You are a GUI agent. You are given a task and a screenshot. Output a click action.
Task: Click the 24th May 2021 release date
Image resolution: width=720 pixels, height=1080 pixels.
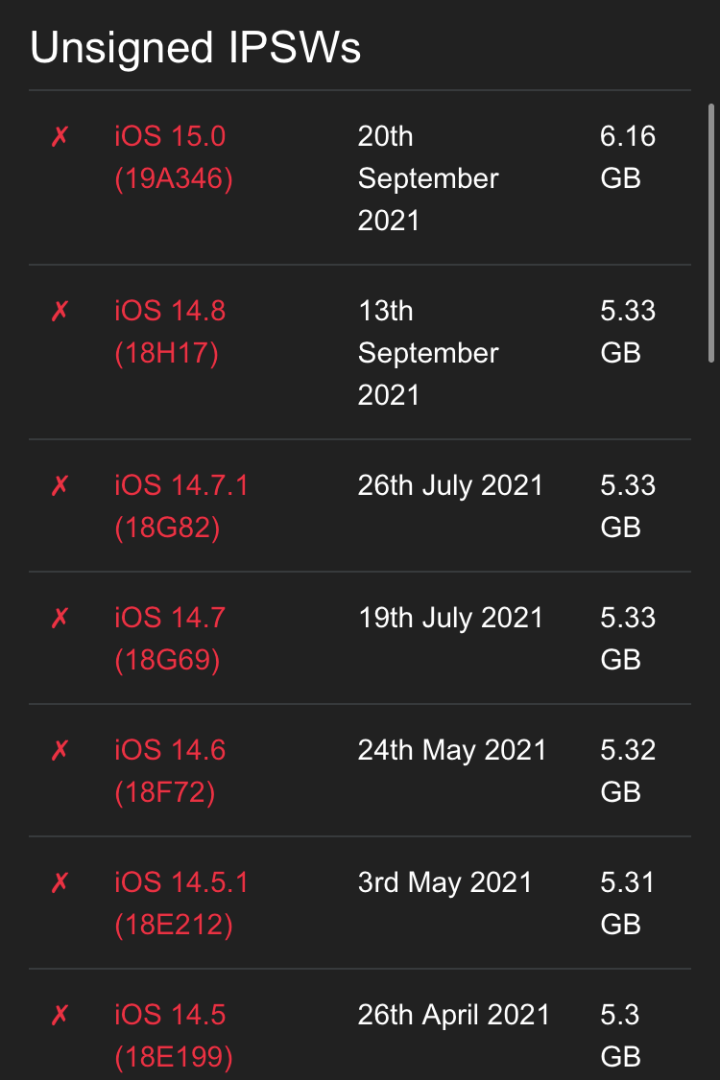[x=452, y=751]
